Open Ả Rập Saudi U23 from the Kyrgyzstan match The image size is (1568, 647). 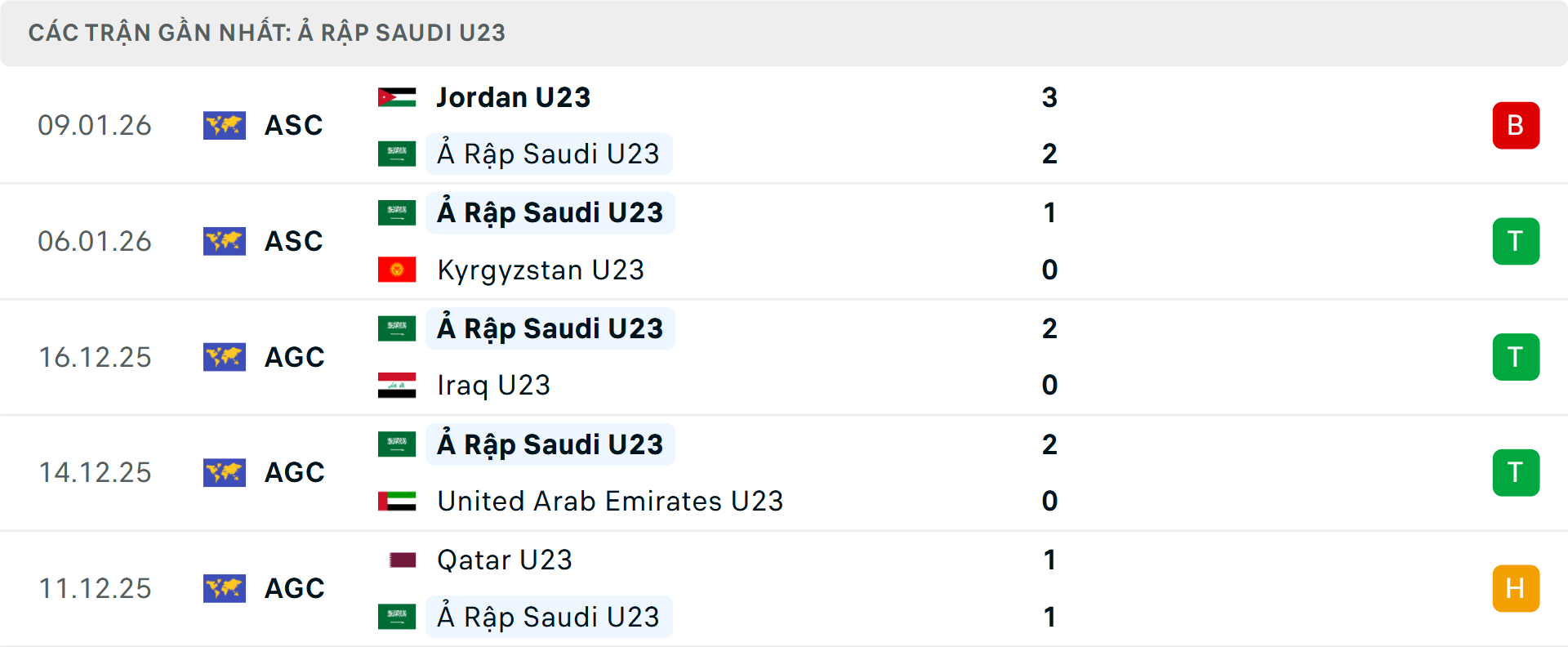click(550, 212)
